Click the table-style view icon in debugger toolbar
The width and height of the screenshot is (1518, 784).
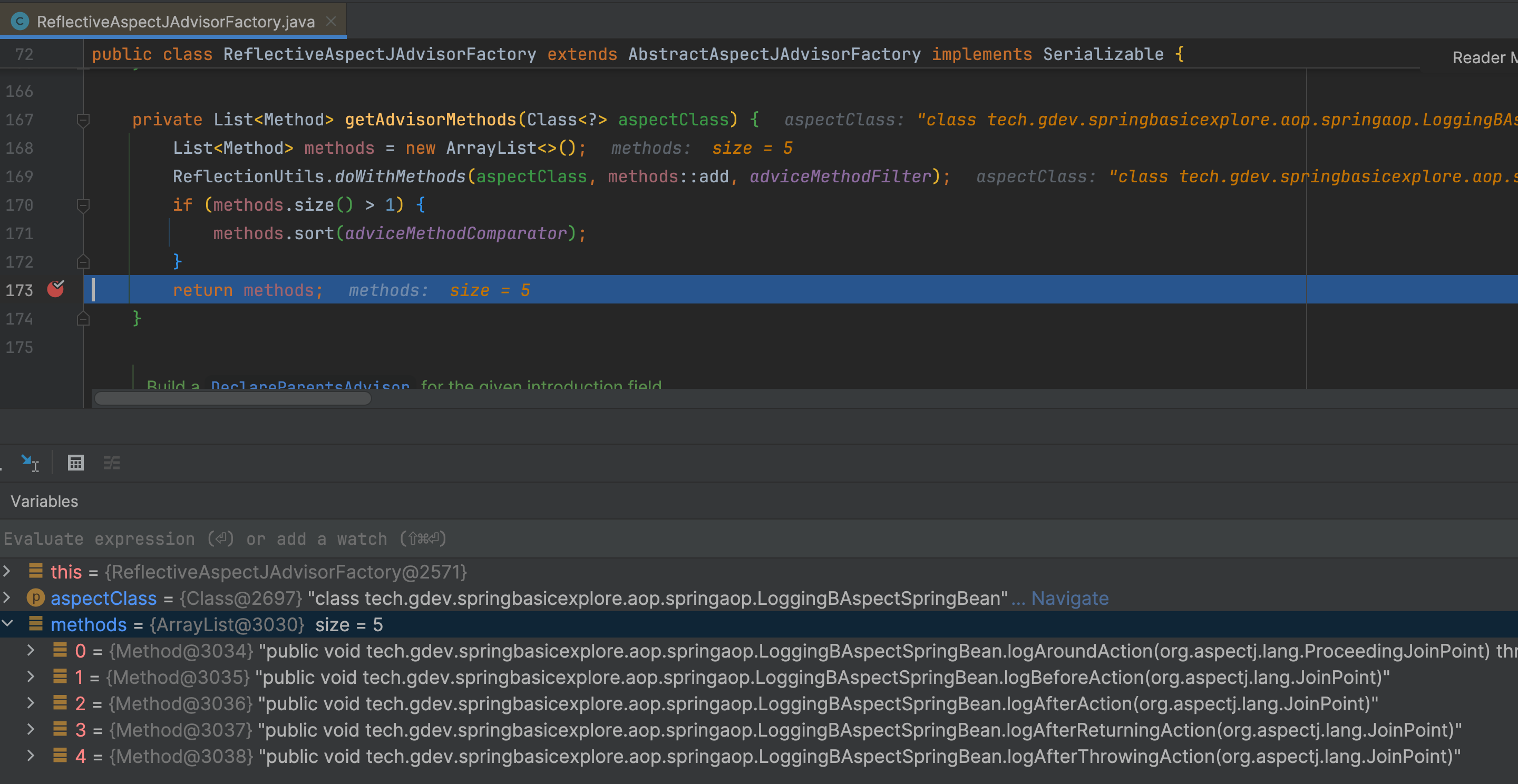76,463
